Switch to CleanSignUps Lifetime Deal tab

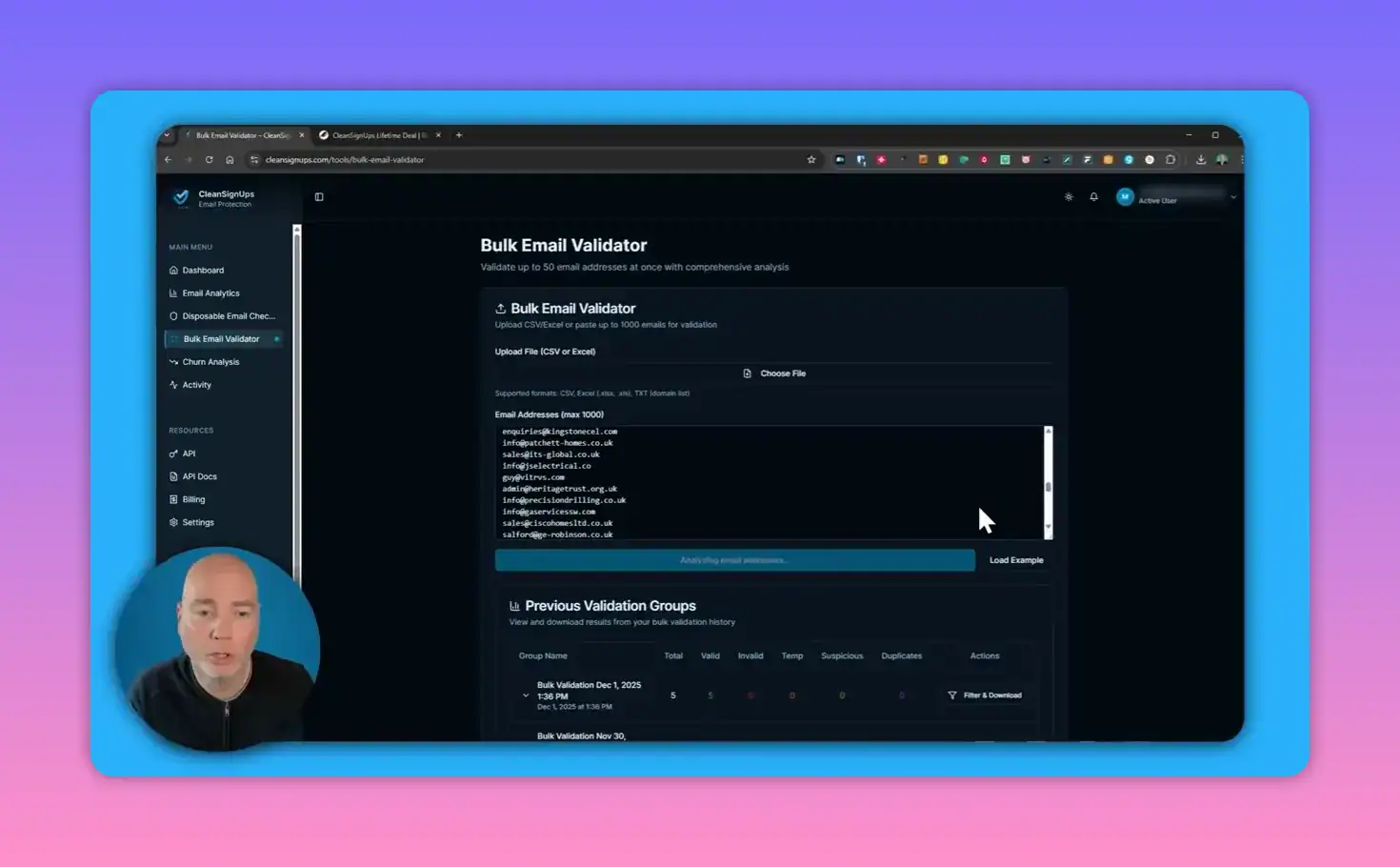click(x=378, y=135)
